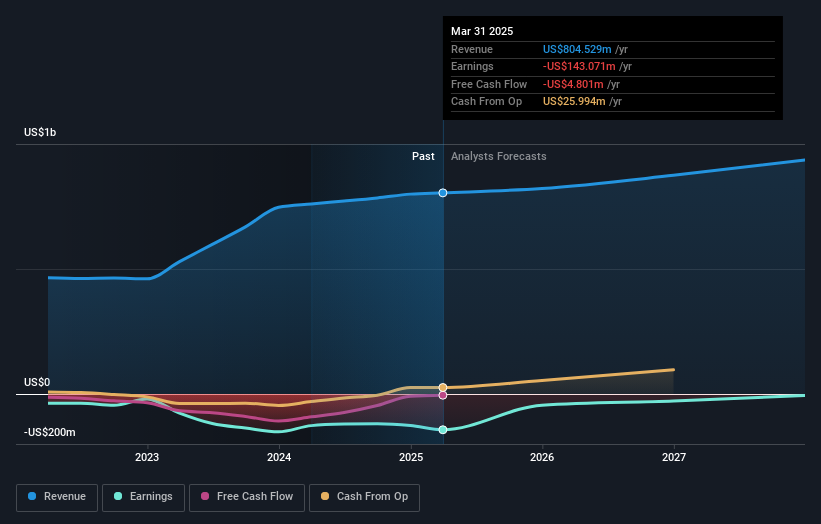Click the Analysts Forecasts label
The image size is (821, 524).
pos(498,156)
